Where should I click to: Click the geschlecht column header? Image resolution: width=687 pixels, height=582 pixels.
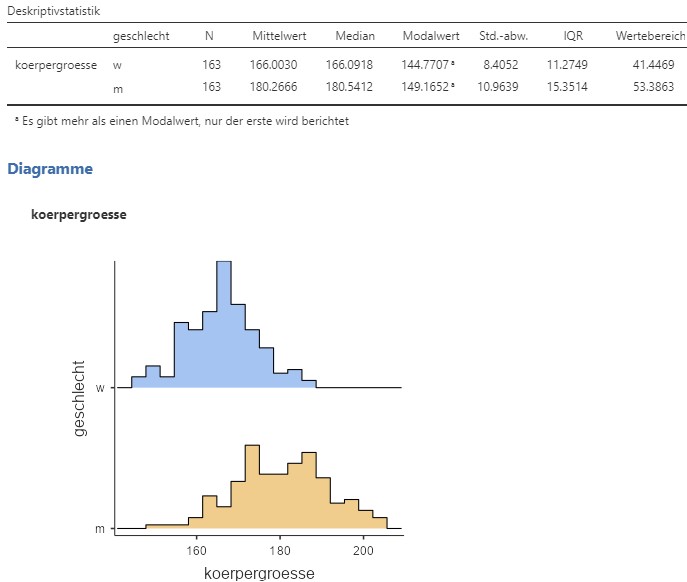click(141, 36)
